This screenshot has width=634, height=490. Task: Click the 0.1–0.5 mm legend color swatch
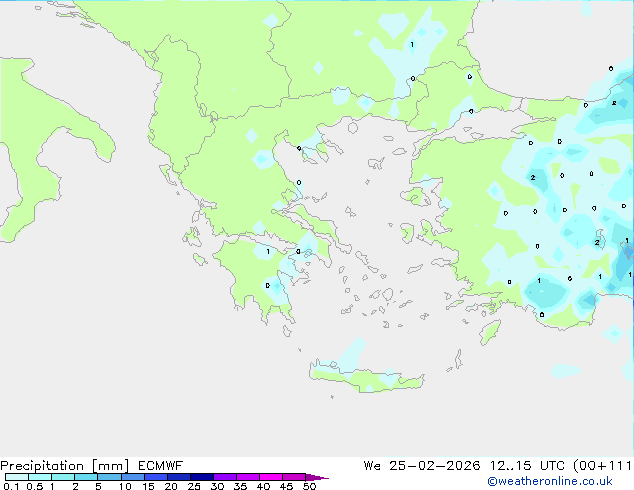[x=17, y=477]
